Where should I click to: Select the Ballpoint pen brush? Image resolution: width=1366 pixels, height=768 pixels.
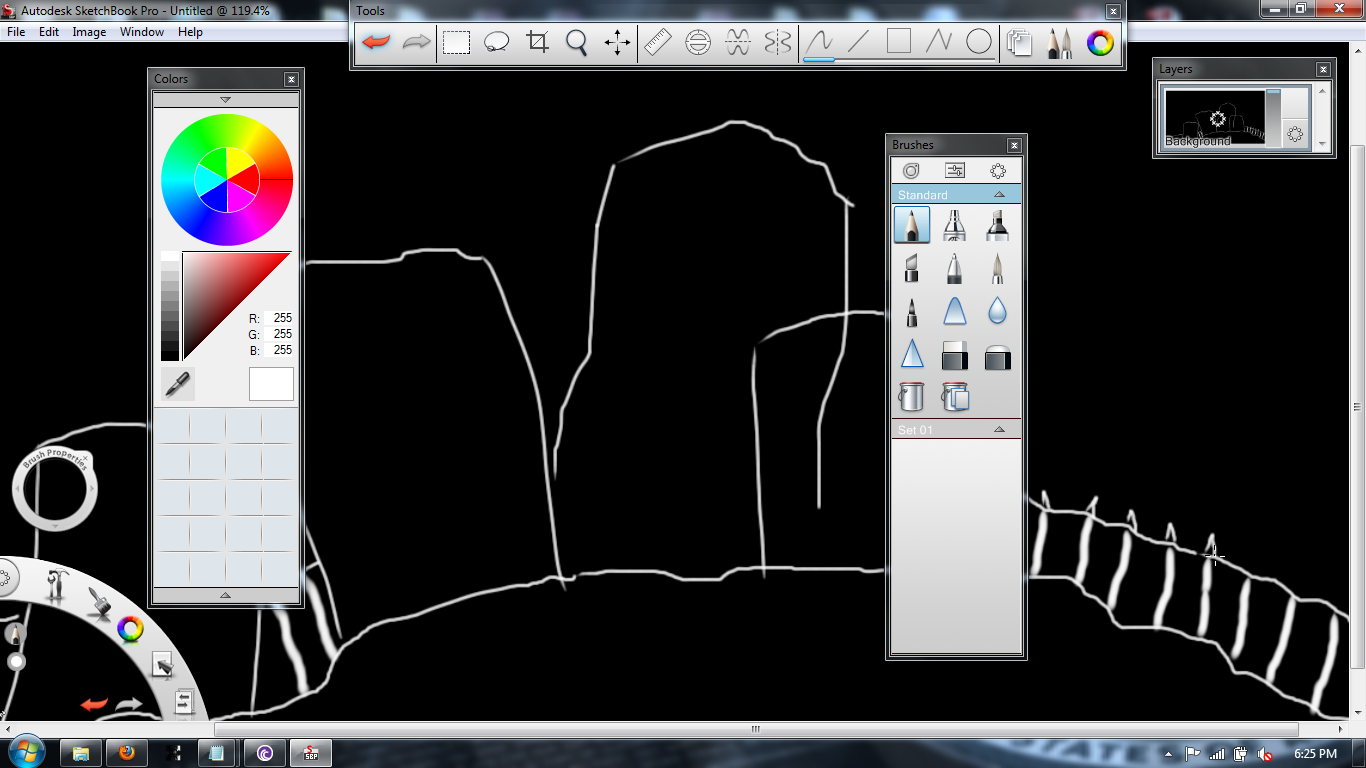tap(955, 268)
